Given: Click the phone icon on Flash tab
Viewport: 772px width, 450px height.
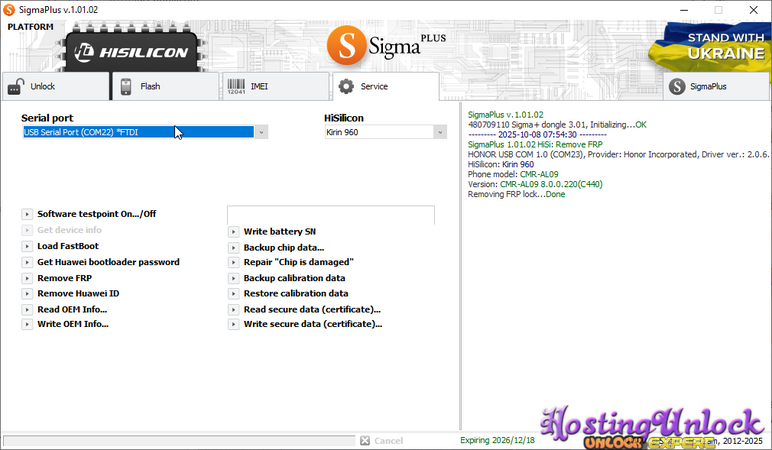Looking at the screenshot, I should click(127, 87).
